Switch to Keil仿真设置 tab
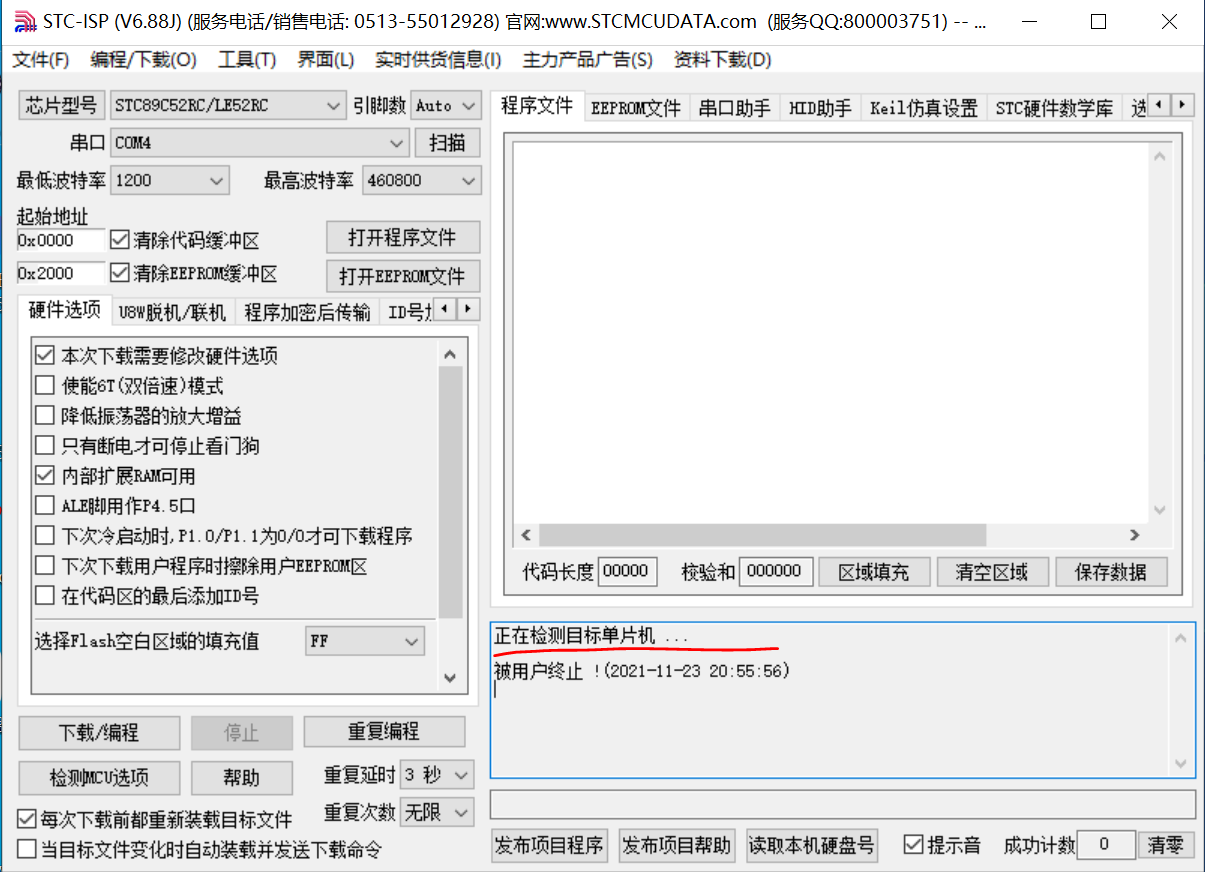The image size is (1205, 872). 924,108
